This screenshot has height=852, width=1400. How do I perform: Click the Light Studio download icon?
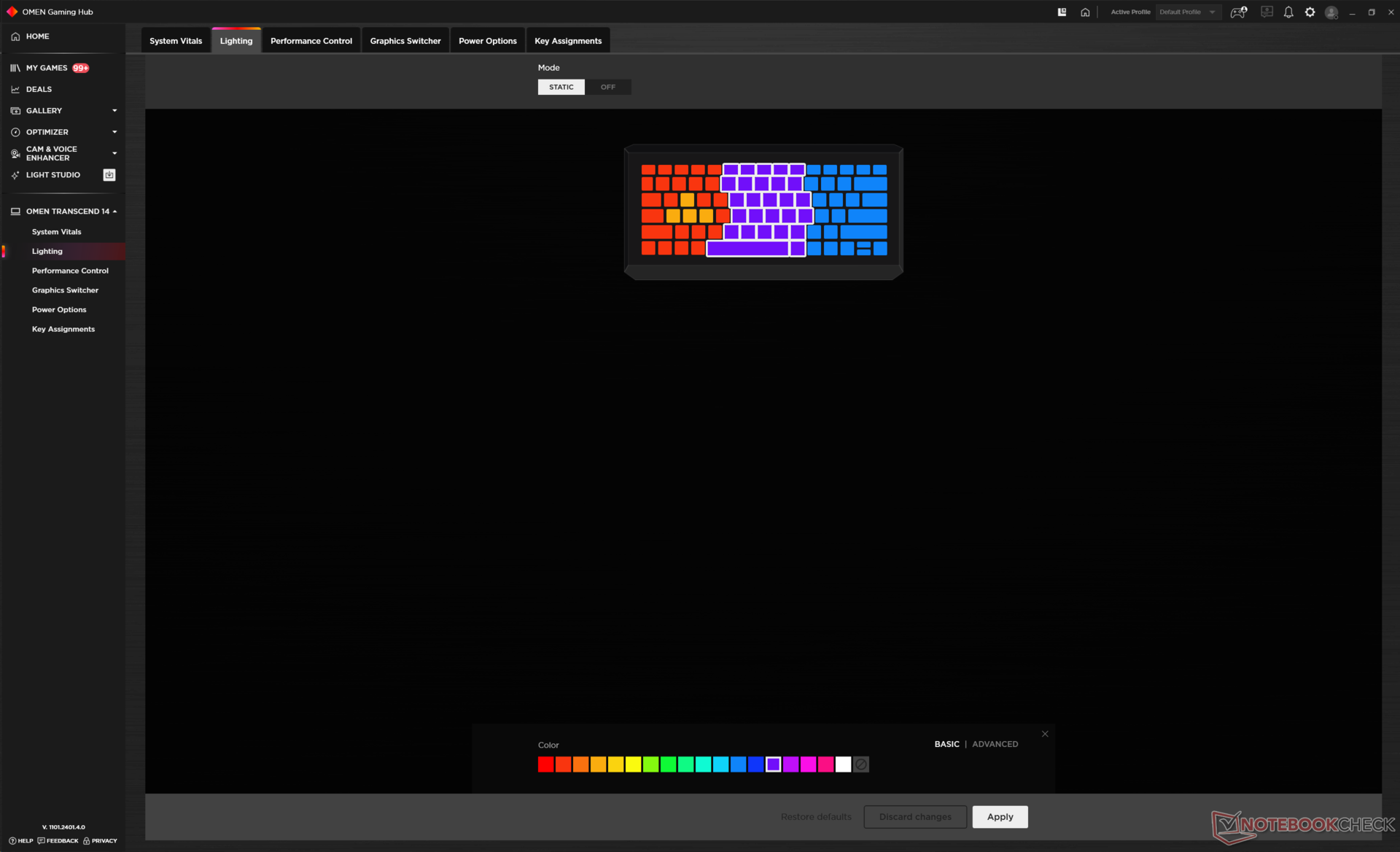[109, 175]
